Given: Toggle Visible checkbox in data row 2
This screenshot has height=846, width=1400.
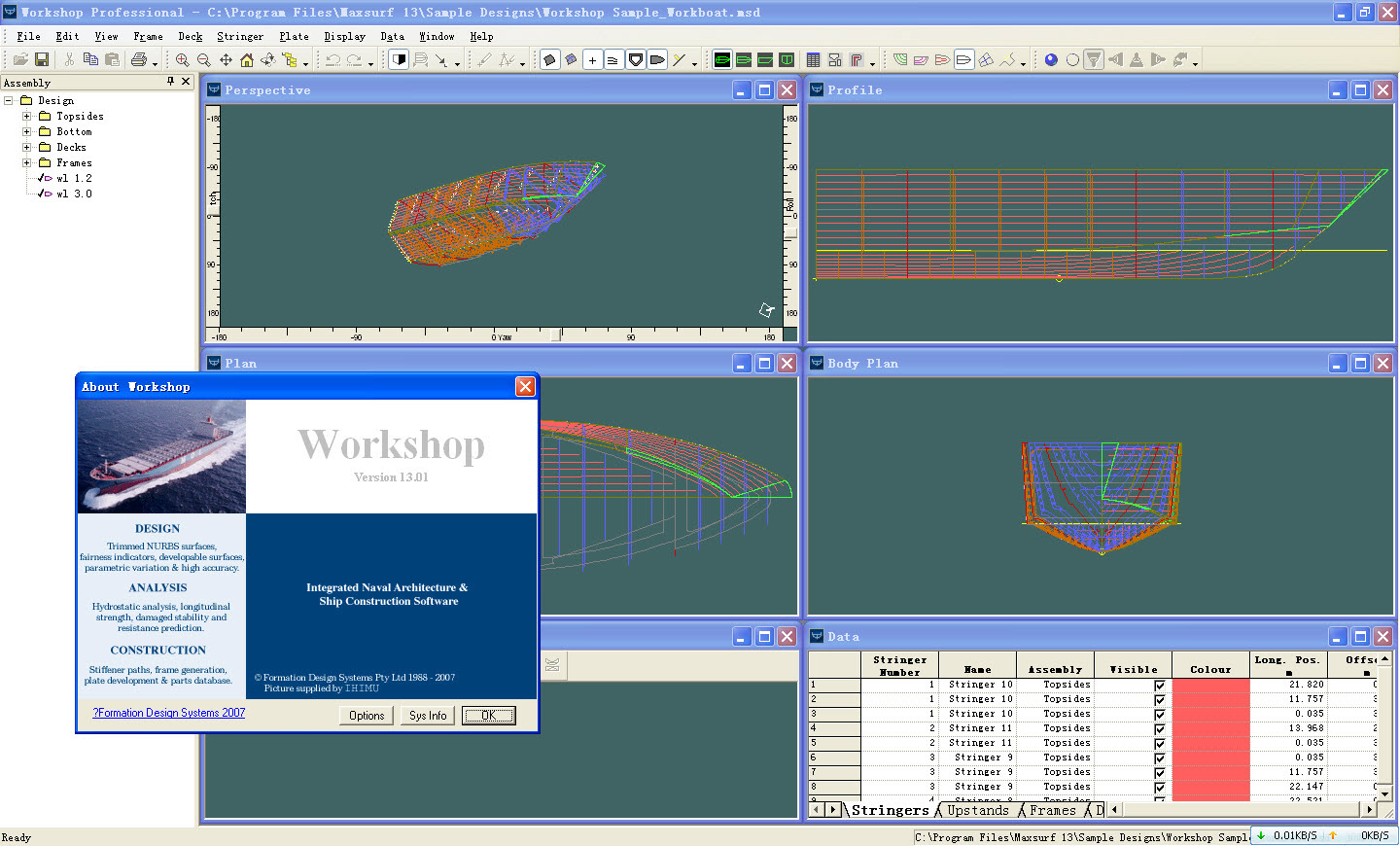Looking at the screenshot, I should (1160, 700).
